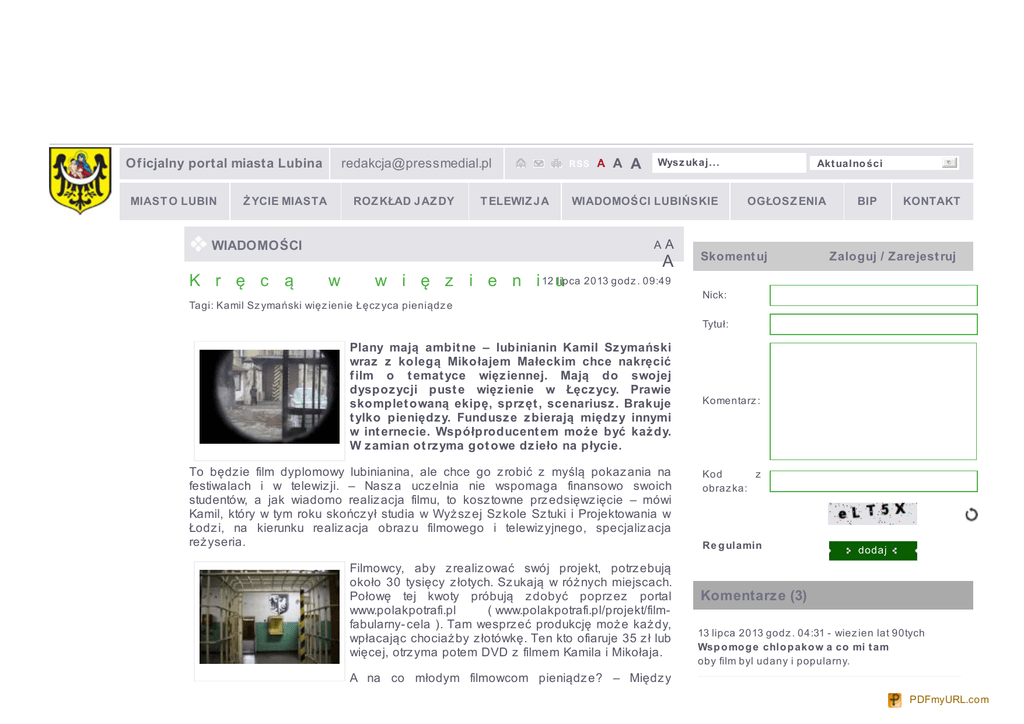The height and width of the screenshot is (724, 1024).
Task: Click the home icon in the top toolbar
Action: click(521, 163)
